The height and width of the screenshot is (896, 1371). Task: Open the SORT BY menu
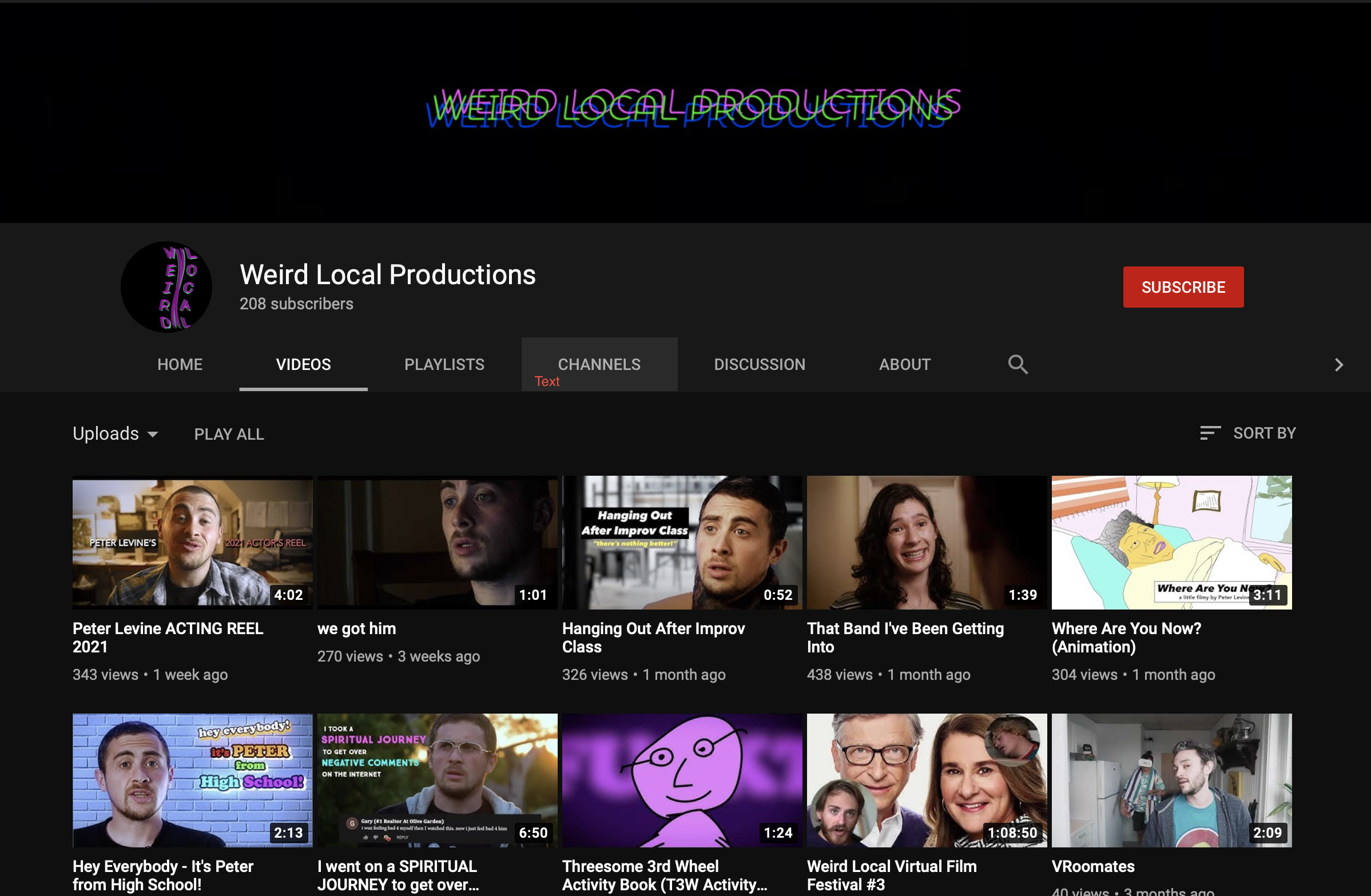tap(1264, 433)
